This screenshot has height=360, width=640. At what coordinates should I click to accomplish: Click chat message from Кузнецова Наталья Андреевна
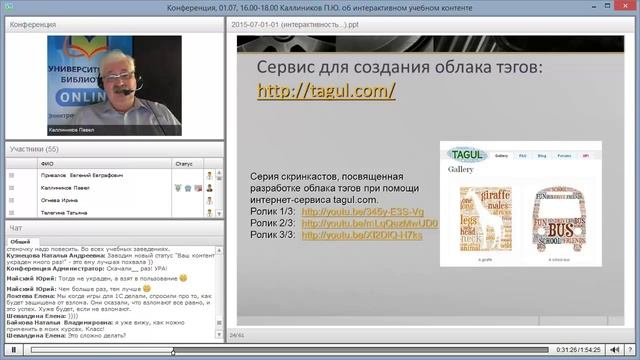(x=110, y=259)
